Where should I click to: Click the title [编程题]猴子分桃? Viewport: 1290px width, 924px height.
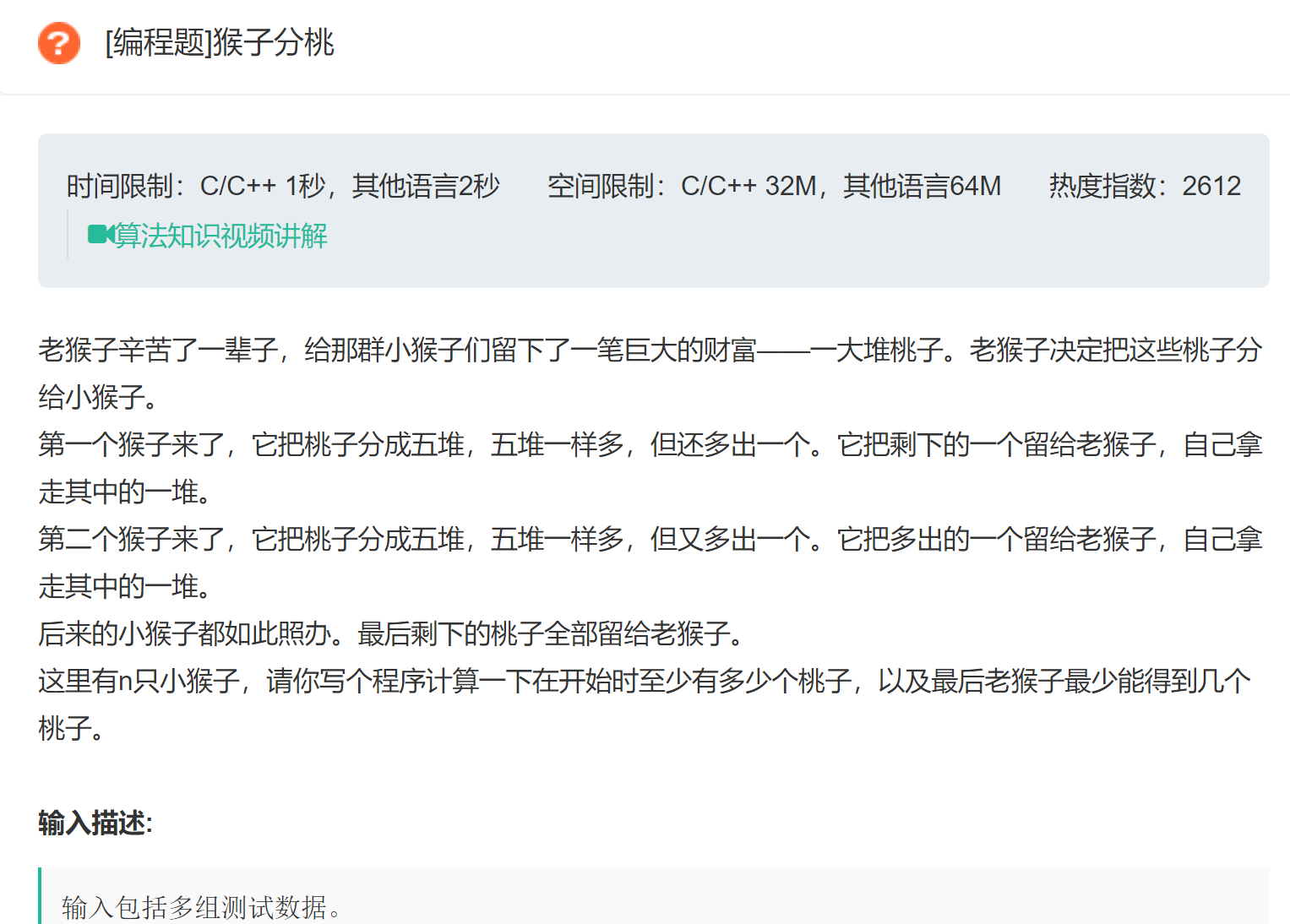click(220, 42)
